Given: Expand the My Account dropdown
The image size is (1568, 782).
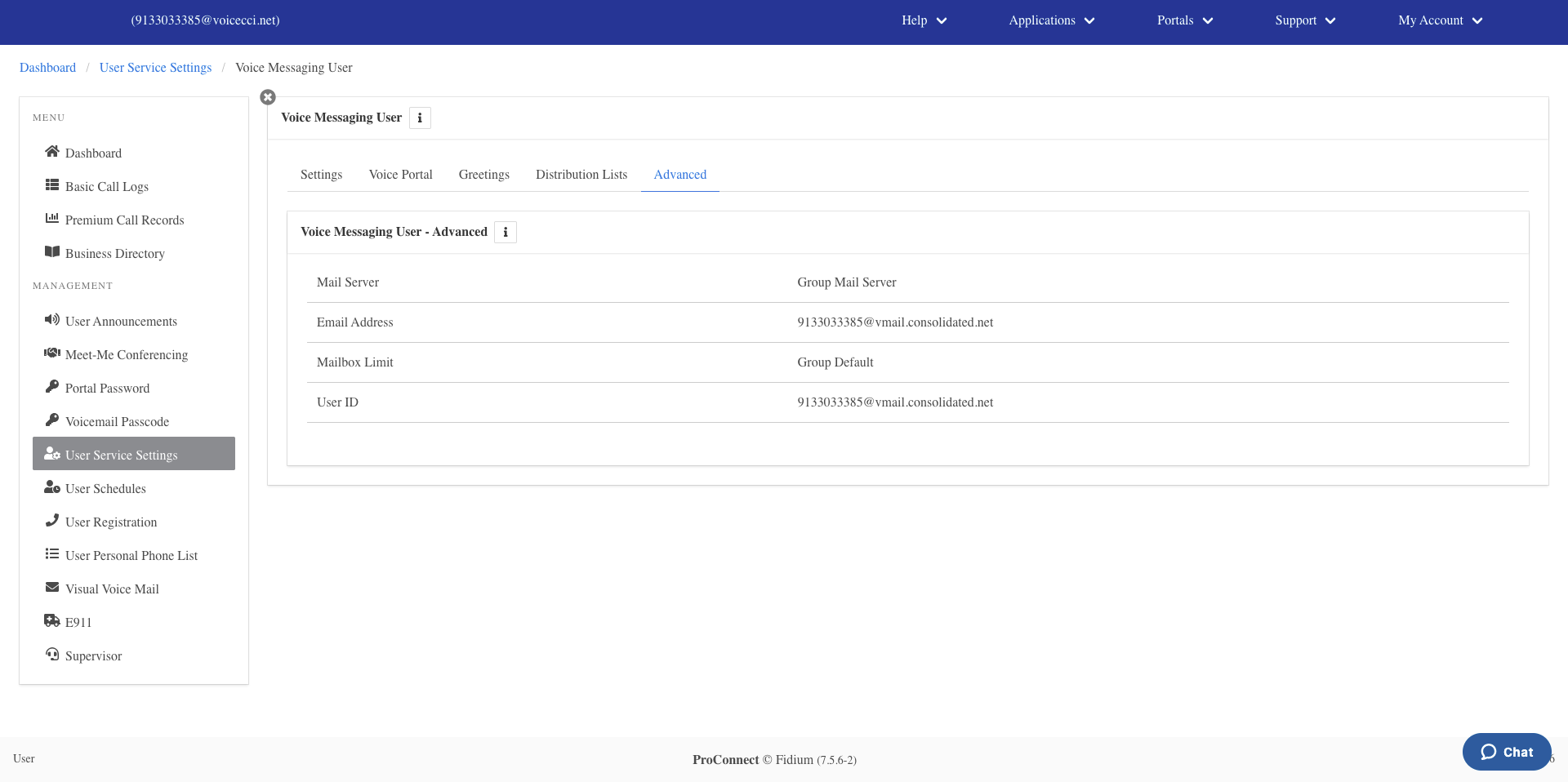Looking at the screenshot, I should (1440, 20).
